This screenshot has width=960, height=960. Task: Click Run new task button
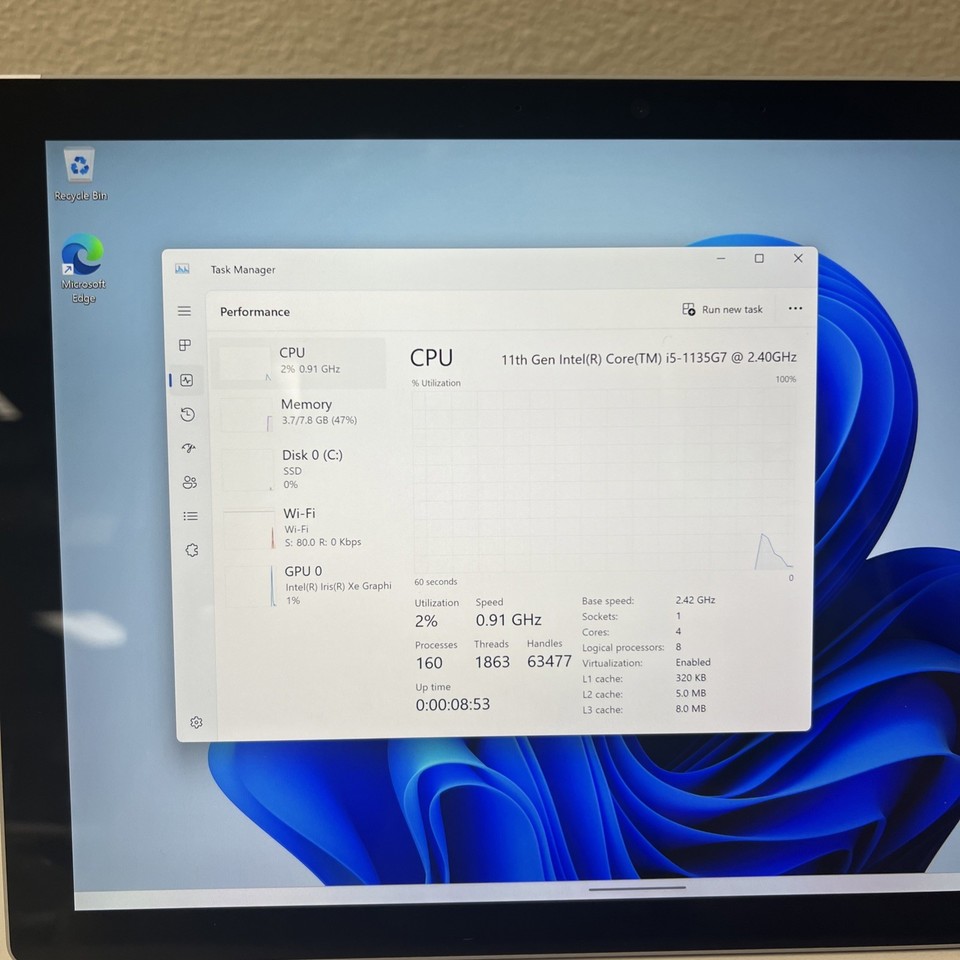click(722, 309)
